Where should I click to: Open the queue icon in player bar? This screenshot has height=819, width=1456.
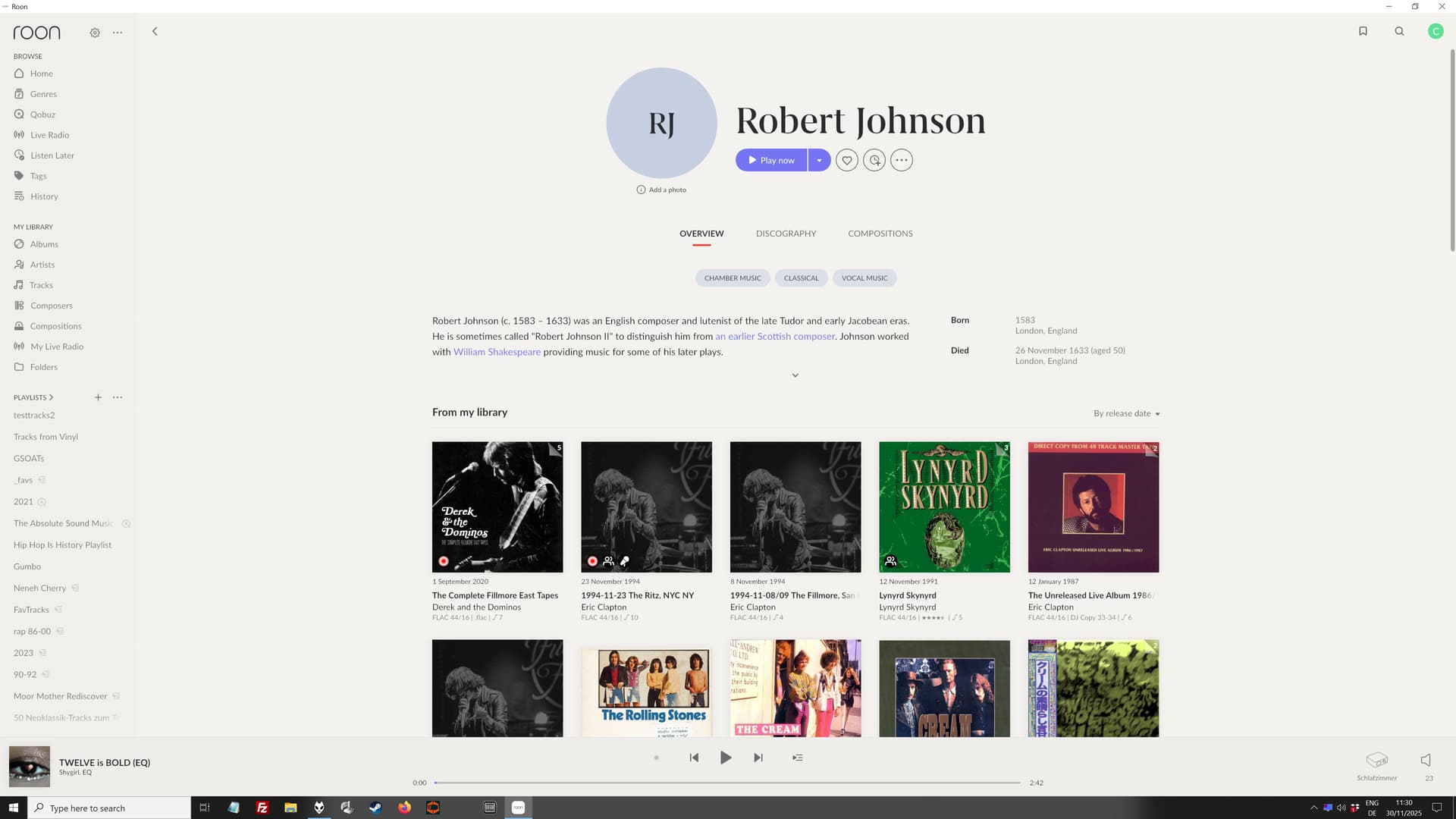point(798,758)
